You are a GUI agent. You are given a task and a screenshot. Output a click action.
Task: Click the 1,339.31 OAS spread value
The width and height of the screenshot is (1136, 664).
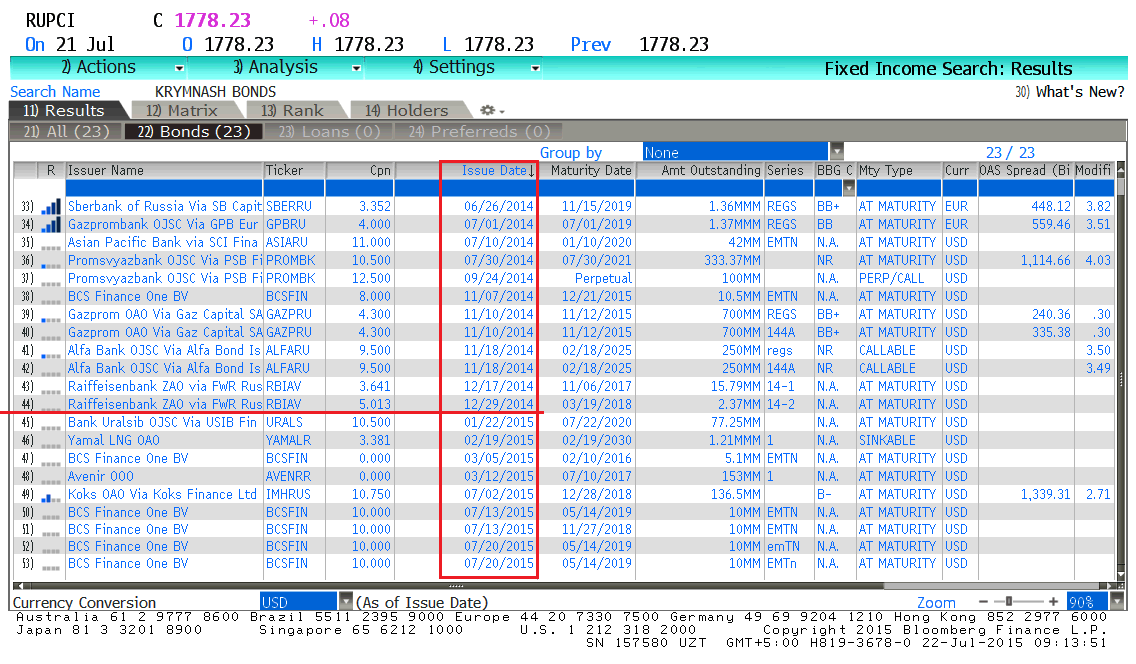coord(1045,495)
